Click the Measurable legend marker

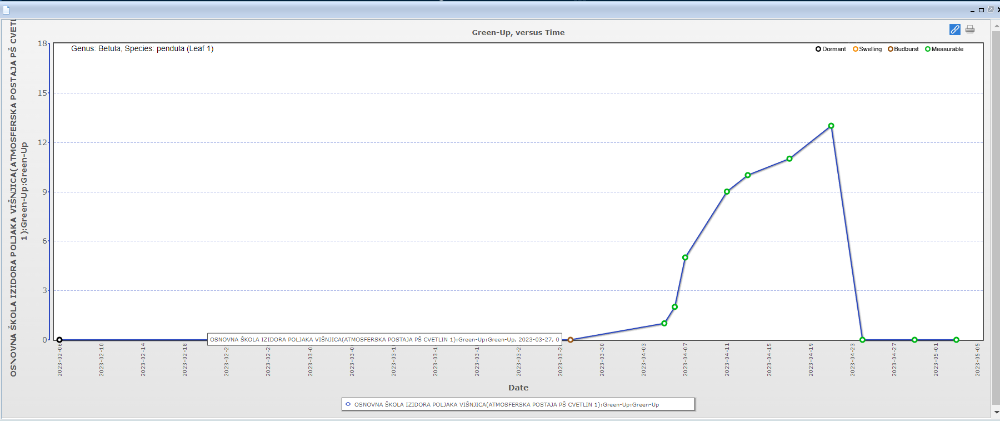pyautogui.click(x=927, y=49)
